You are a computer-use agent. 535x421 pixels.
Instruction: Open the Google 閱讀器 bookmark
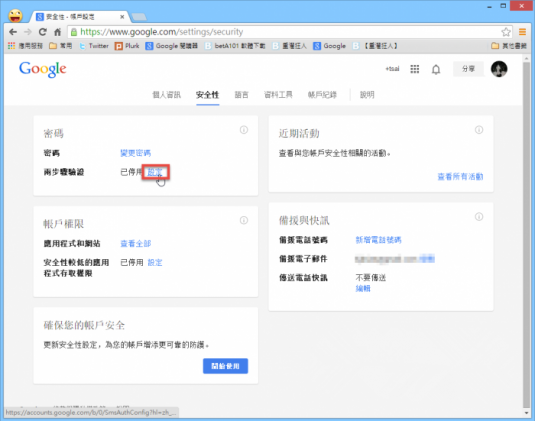172,46
